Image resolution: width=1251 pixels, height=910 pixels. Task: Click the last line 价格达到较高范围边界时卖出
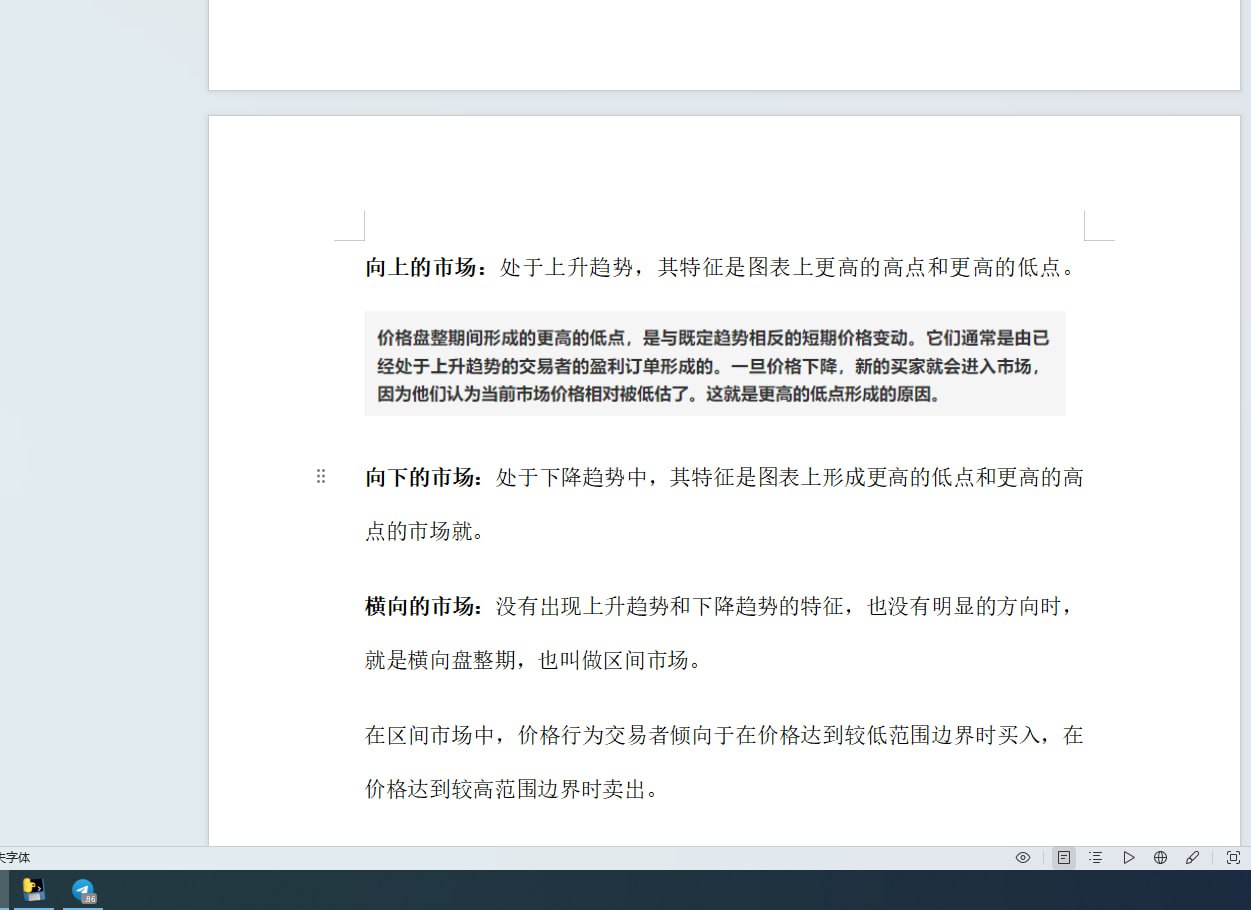(x=510, y=790)
